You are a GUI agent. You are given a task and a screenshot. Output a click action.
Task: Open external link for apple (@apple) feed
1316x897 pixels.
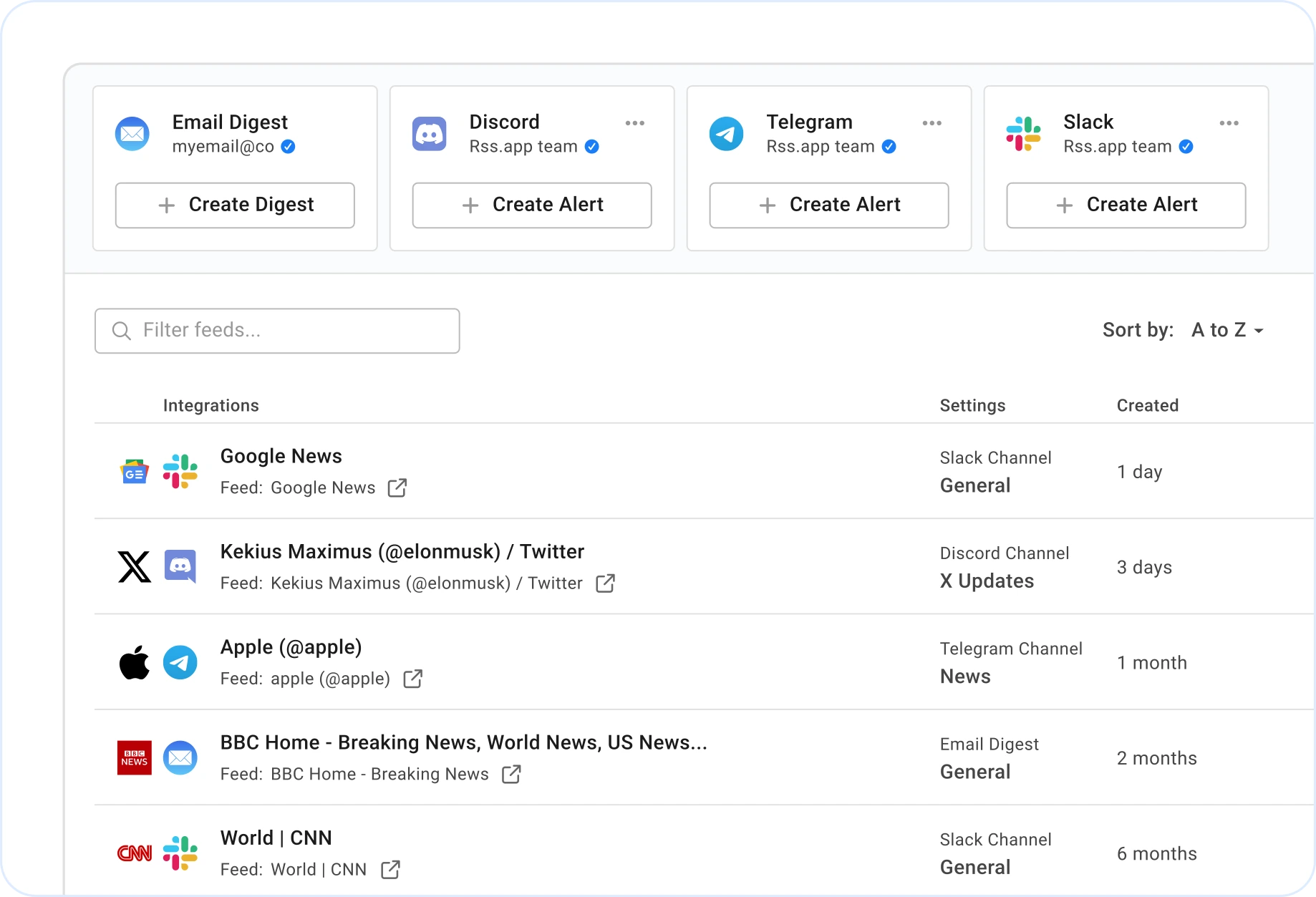[x=413, y=679]
